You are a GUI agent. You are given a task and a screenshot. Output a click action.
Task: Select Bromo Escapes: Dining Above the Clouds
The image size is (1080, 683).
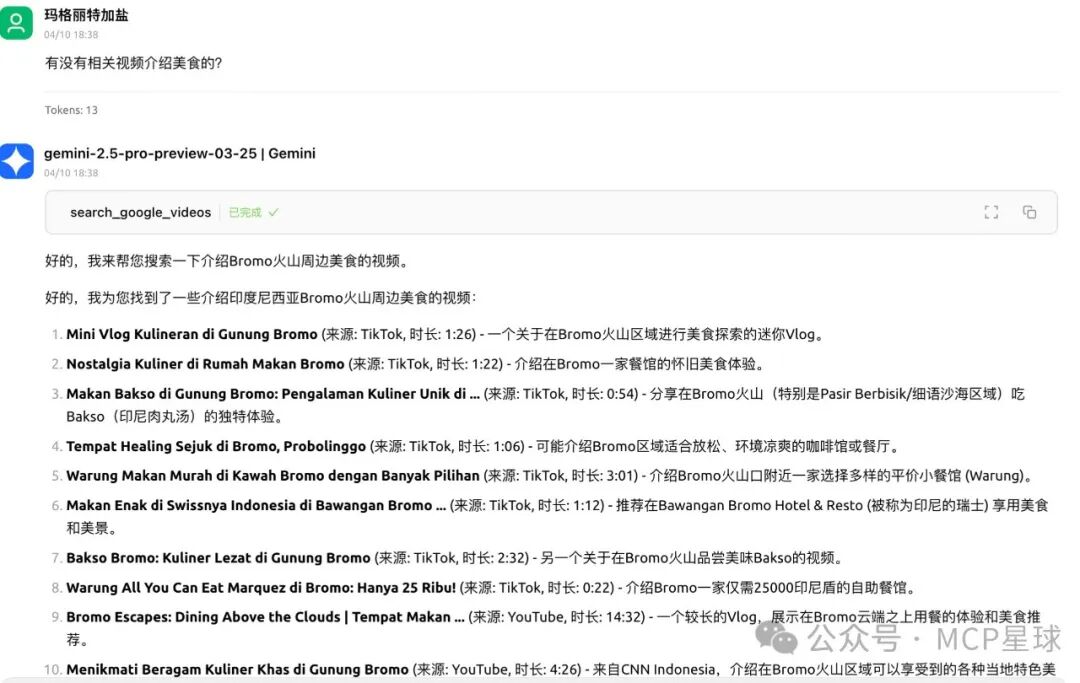265,617
